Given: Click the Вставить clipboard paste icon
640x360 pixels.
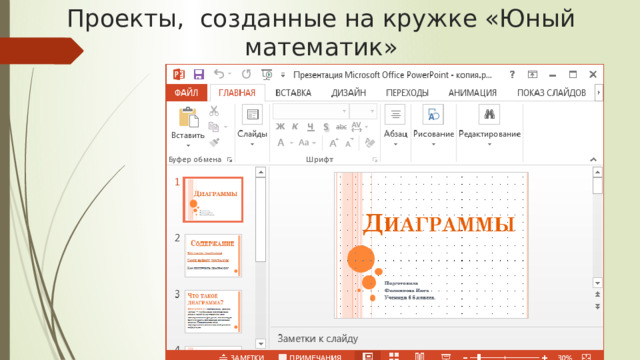Looking at the screenshot, I should click(188, 118).
